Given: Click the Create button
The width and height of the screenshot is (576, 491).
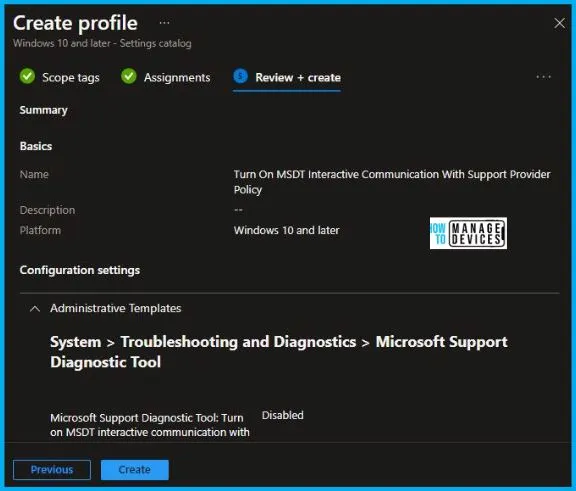Looking at the screenshot, I should tap(135, 470).
